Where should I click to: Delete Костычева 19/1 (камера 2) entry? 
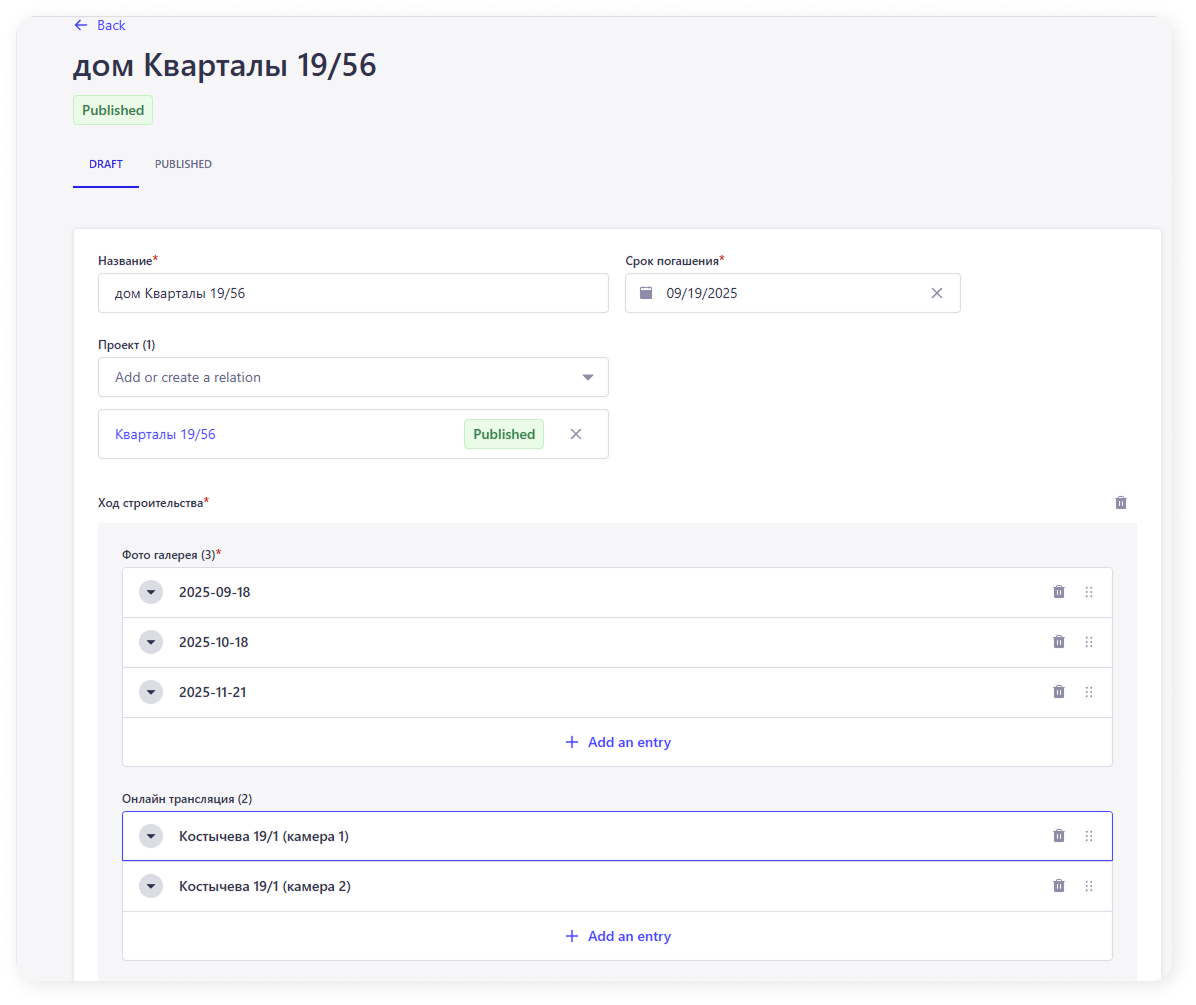(x=1059, y=886)
